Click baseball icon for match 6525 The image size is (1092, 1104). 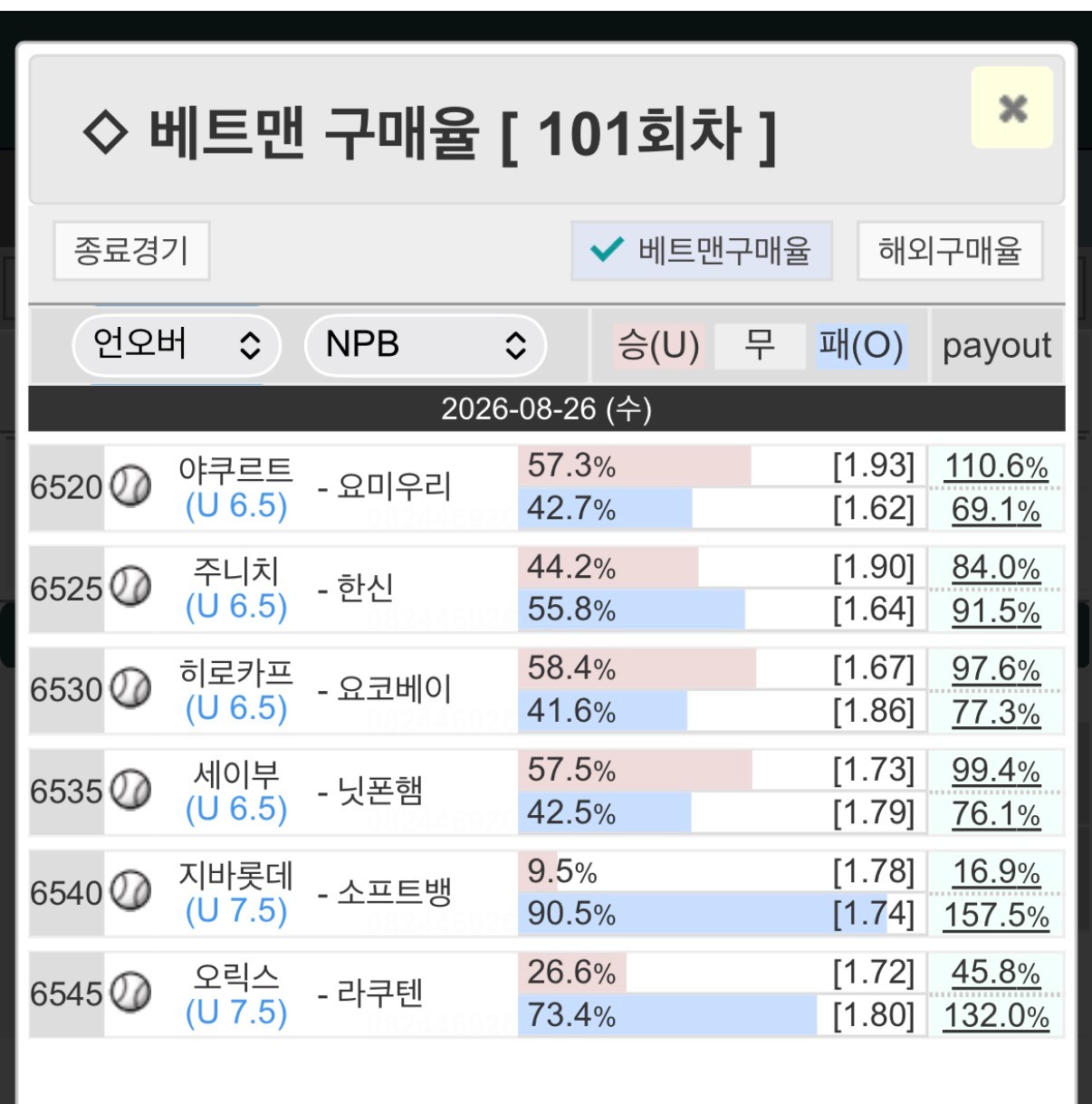pyautogui.click(x=130, y=588)
